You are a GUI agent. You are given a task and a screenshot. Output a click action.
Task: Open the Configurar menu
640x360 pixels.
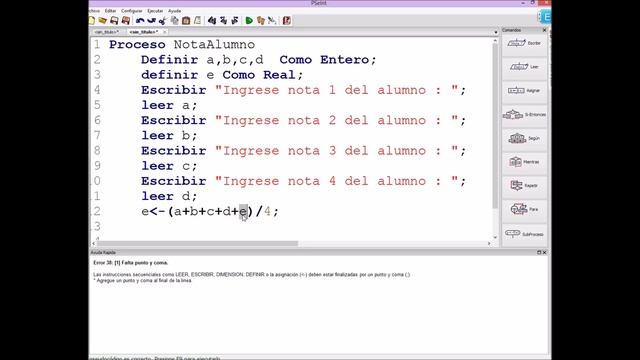click(131, 11)
